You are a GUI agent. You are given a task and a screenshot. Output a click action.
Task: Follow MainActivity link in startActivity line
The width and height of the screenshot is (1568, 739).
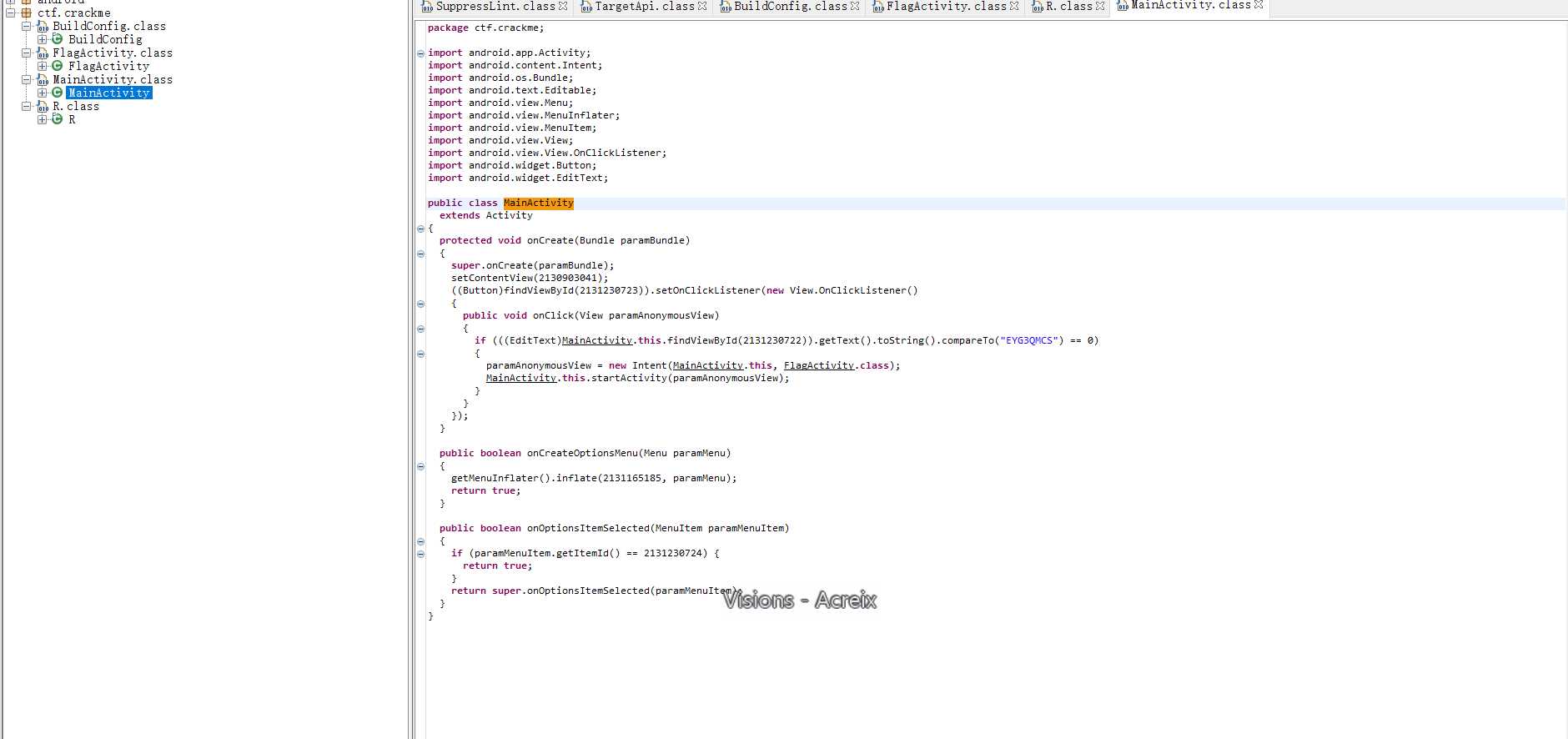click(521, 378)
